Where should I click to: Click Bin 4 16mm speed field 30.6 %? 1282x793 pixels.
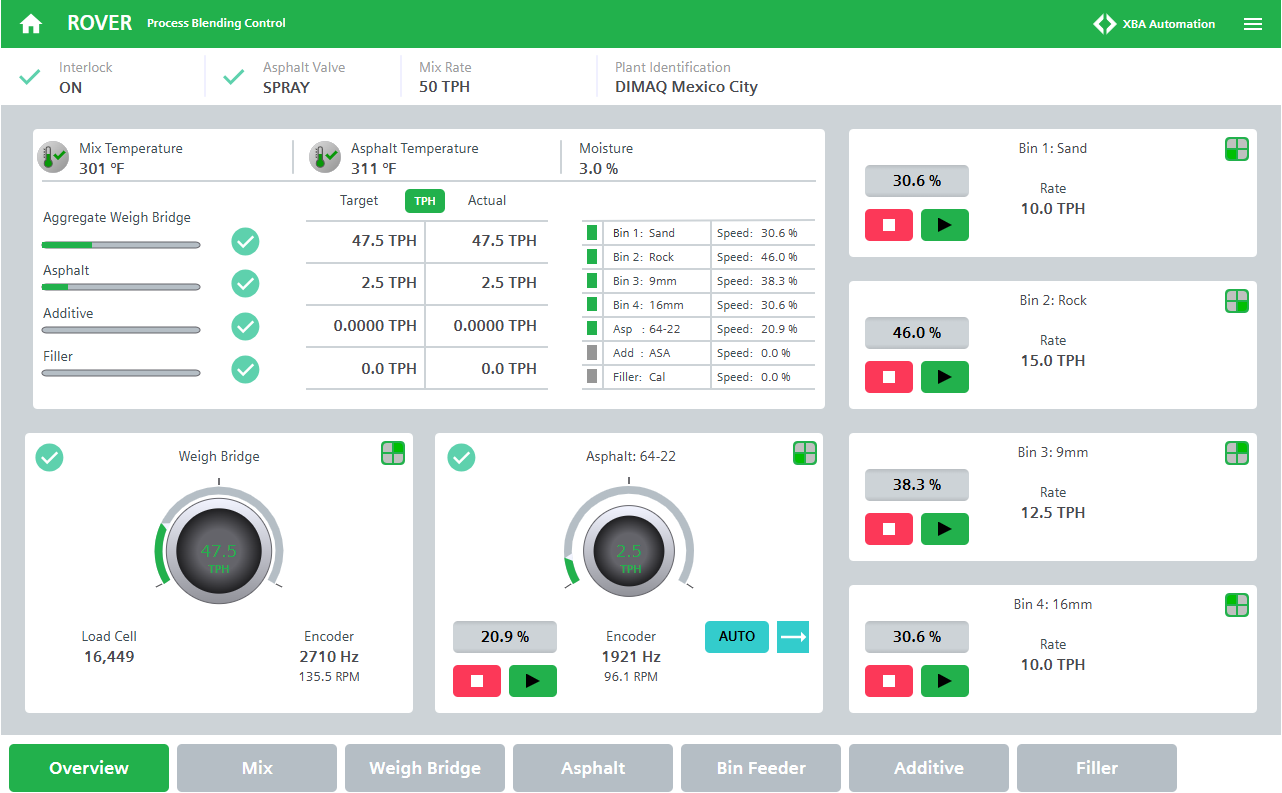[917, 637]
